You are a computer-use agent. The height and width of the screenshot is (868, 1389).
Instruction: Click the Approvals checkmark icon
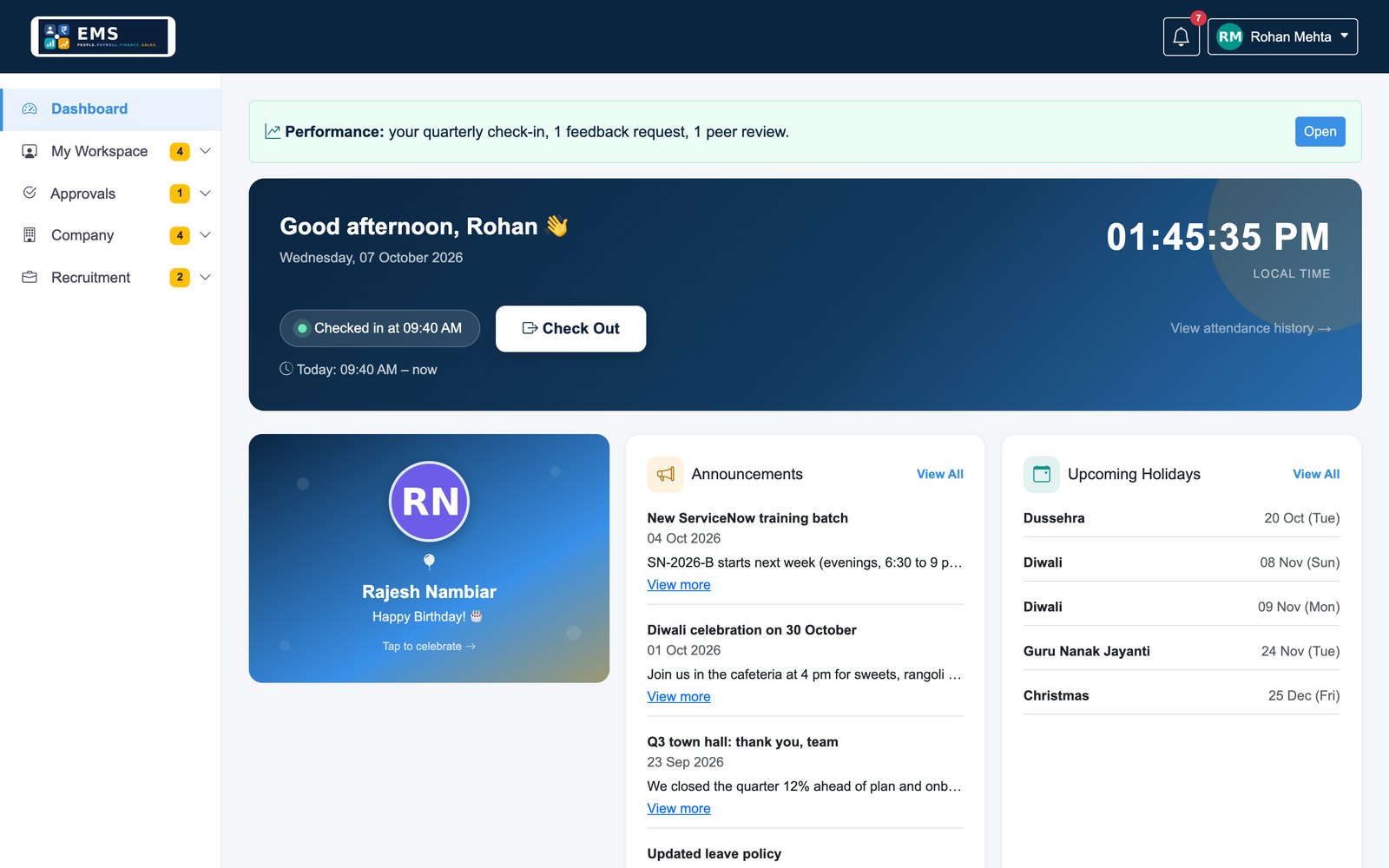[30, 193]
